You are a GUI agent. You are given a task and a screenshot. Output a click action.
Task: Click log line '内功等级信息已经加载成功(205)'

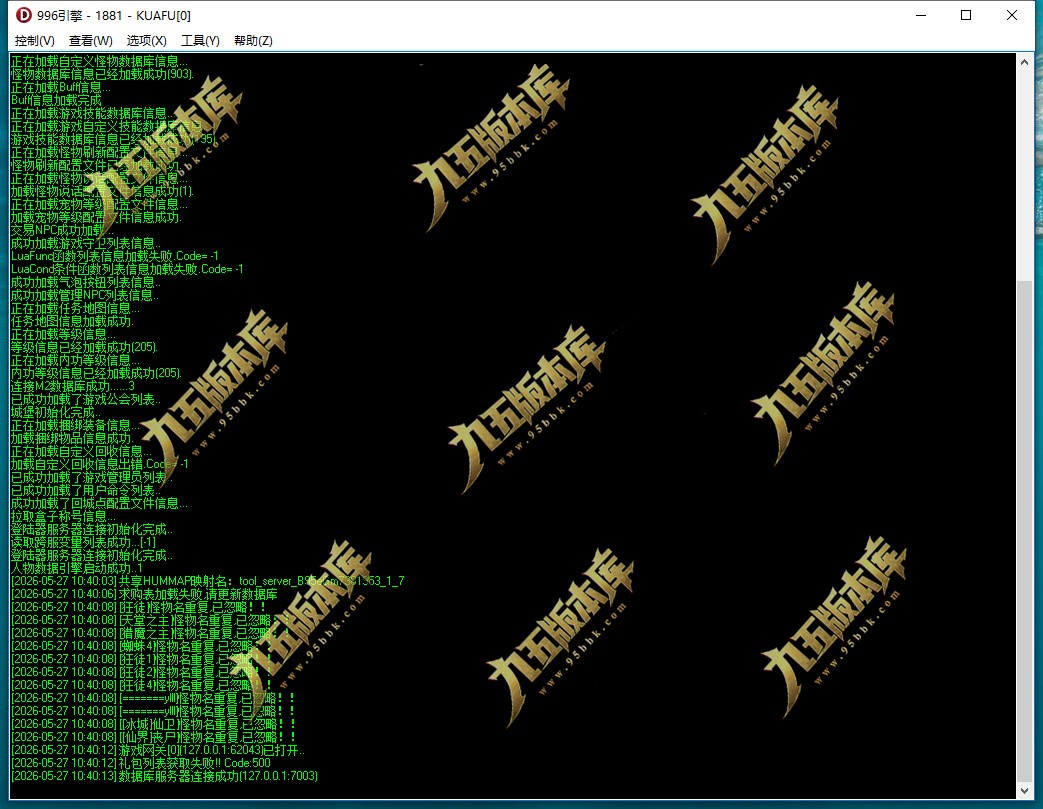pyautogui.click(x=96, y=373)
